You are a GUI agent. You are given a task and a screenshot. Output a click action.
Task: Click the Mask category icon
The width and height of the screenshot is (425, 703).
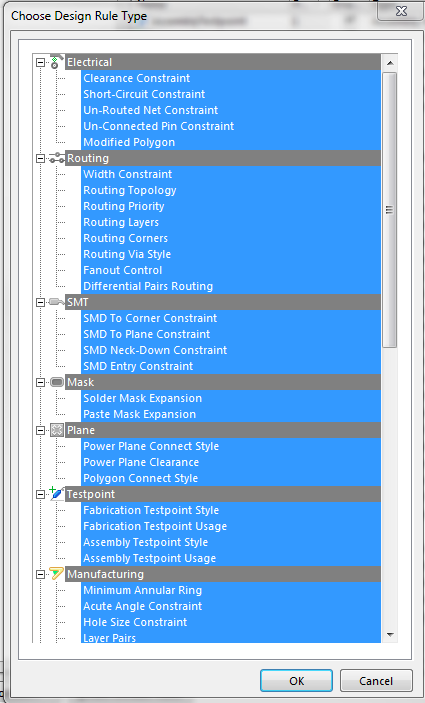click(57, 382)
